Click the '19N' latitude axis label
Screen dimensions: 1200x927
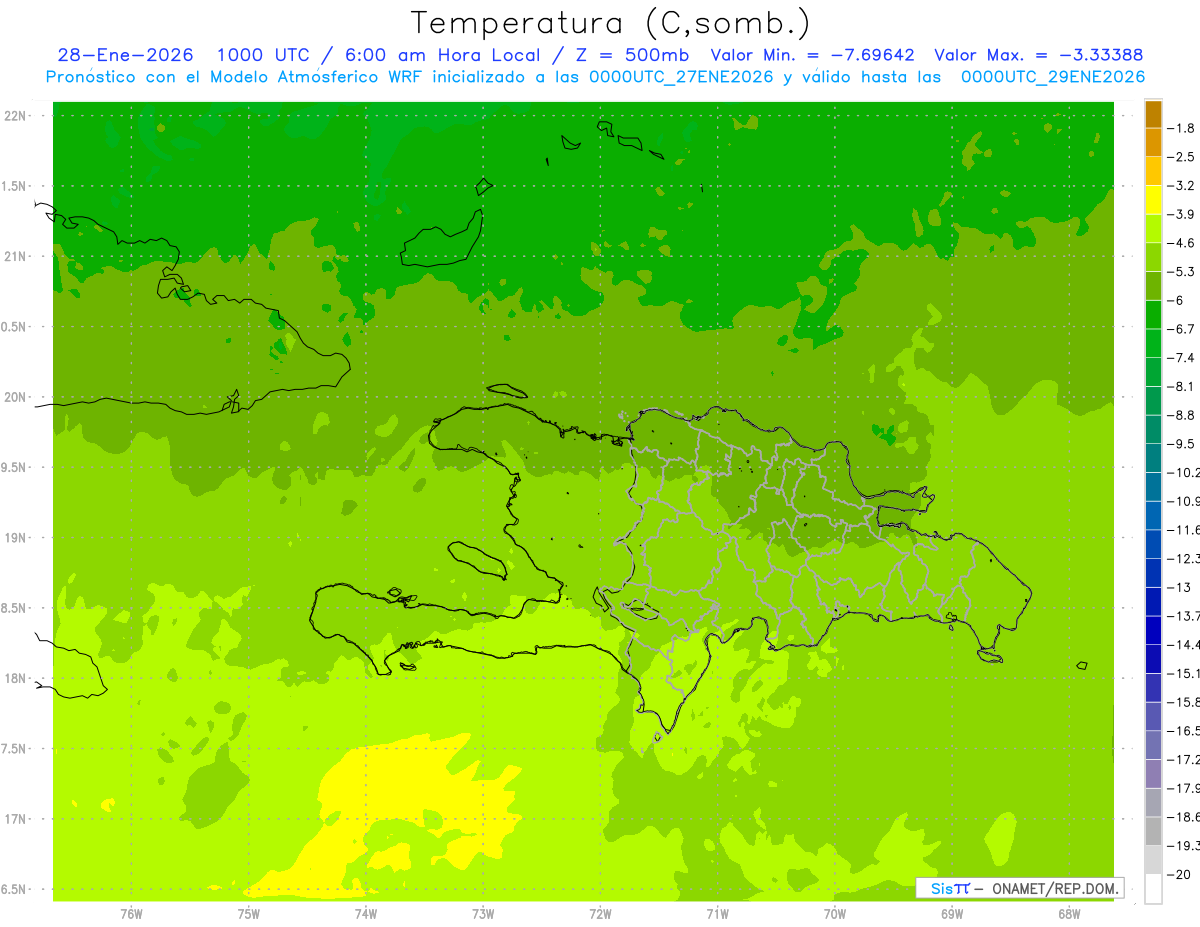tap(16, 538)
